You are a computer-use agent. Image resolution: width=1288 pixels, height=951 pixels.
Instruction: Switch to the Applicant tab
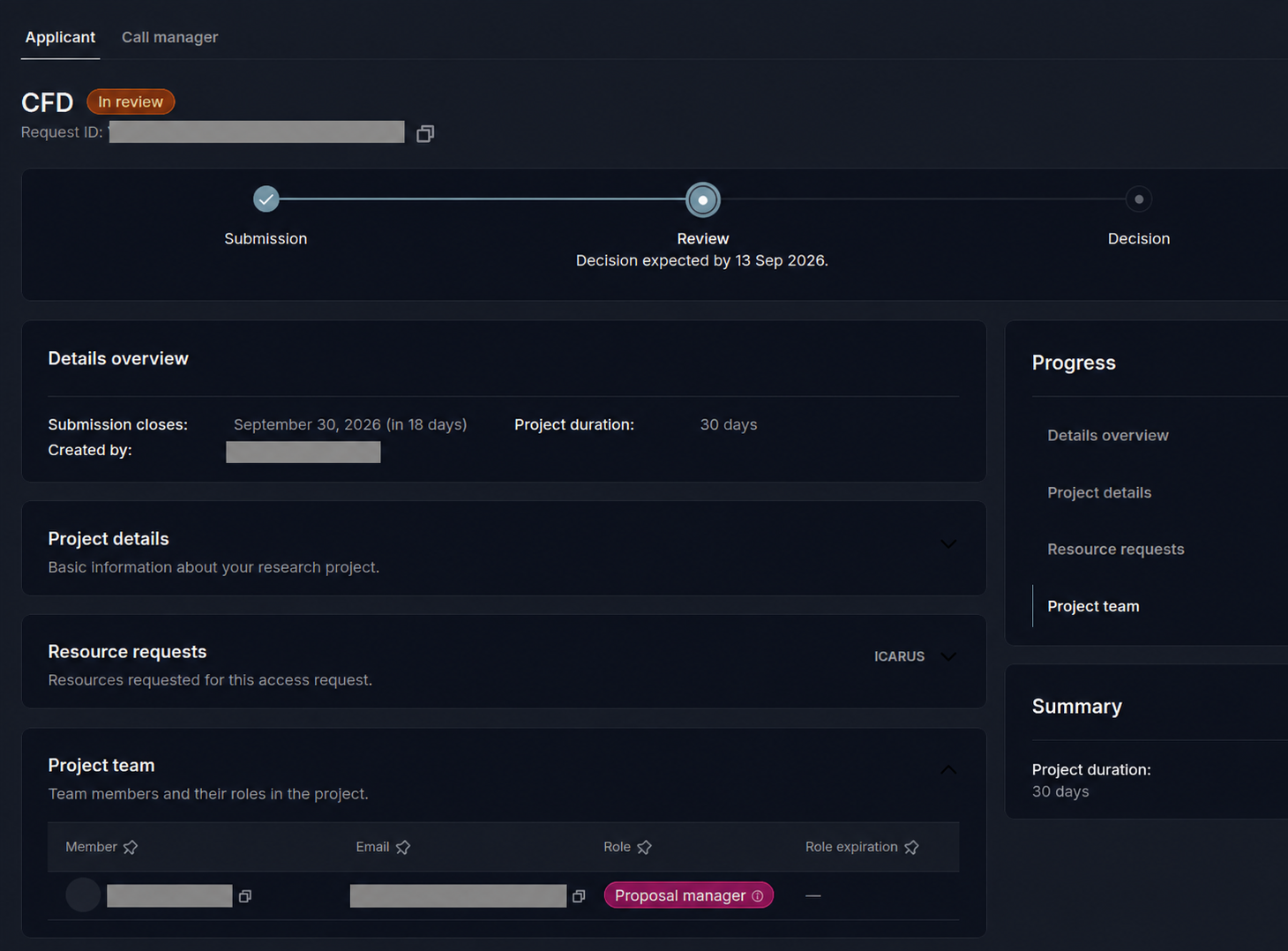pos(60,37)
